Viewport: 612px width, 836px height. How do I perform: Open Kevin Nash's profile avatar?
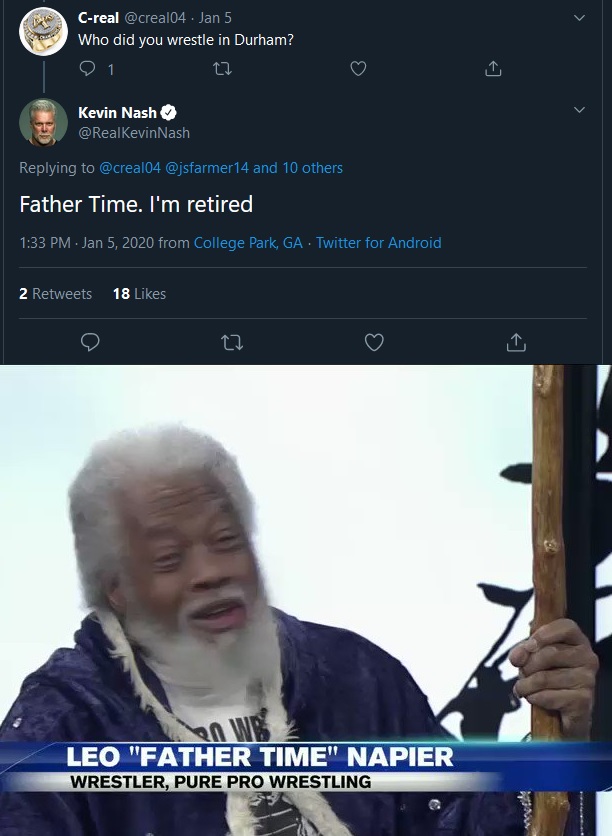(43, 123)
